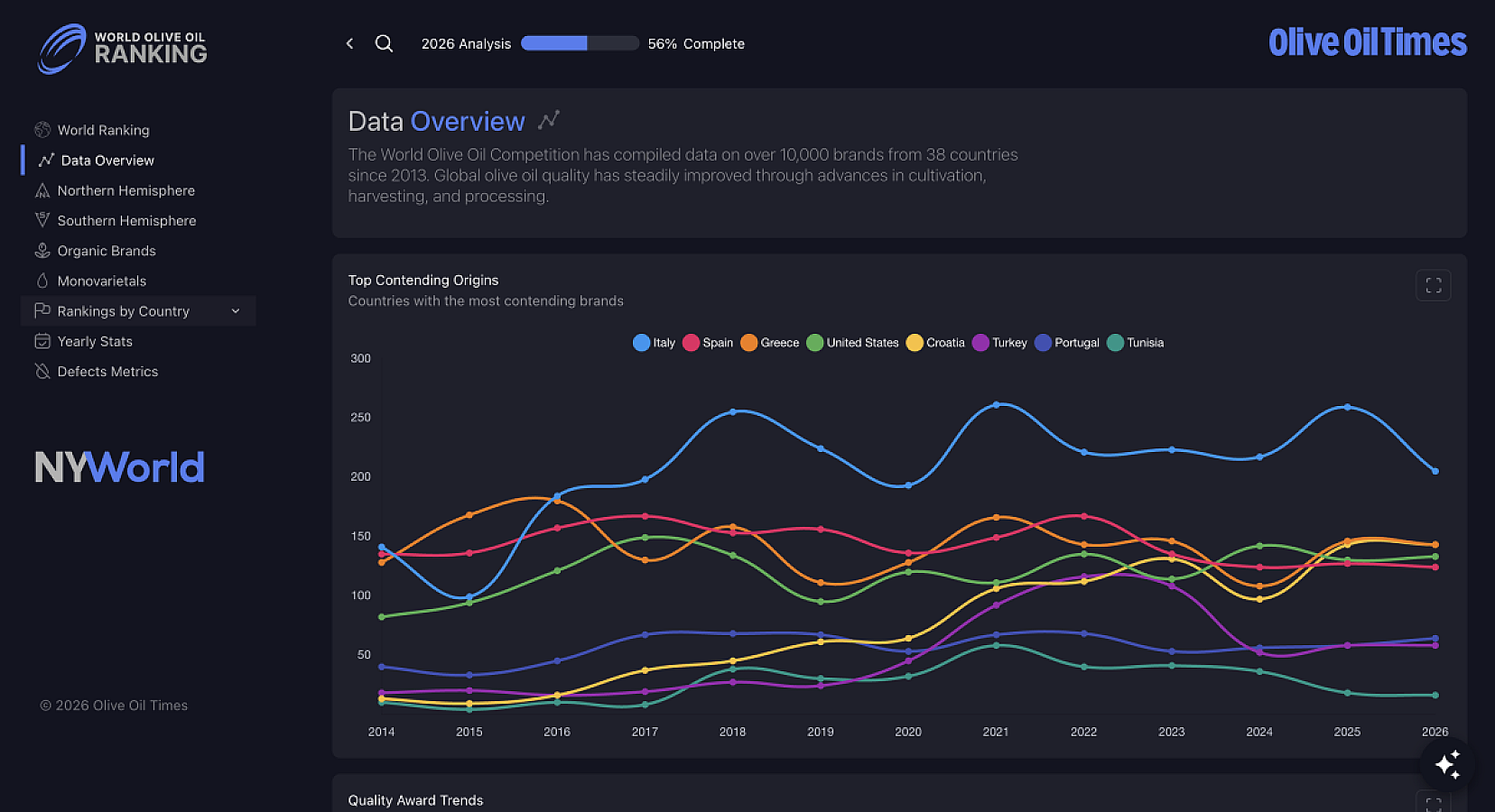Open Southern Hemisphere menu item

click(126, 221)
